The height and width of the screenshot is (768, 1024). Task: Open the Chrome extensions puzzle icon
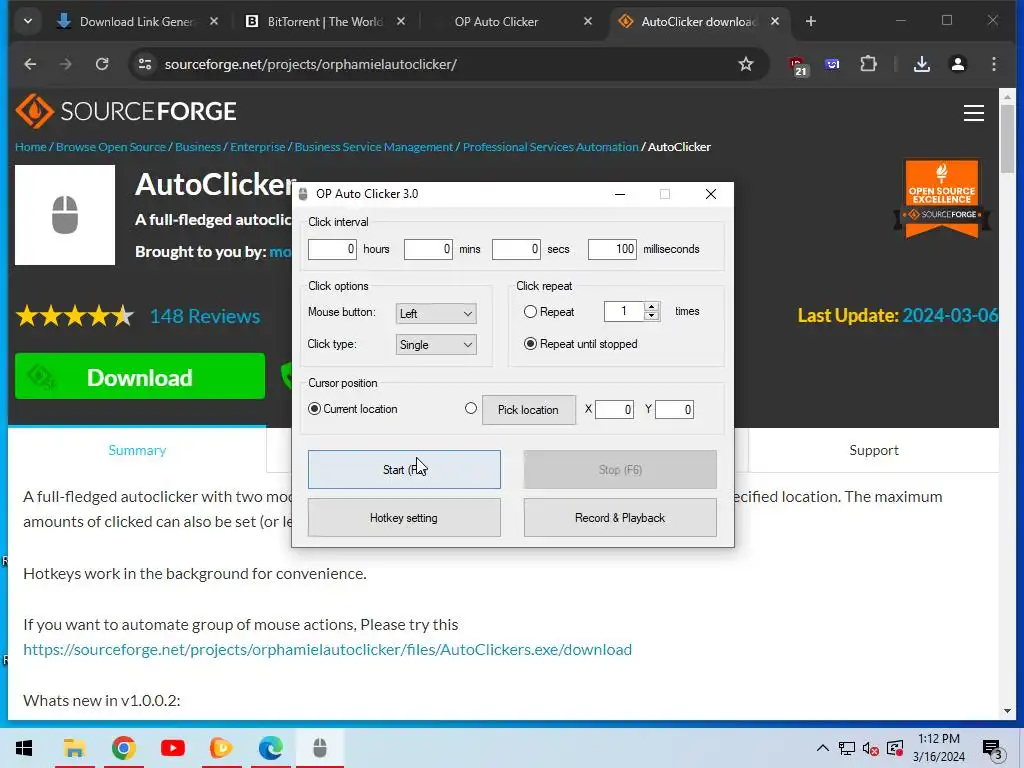click(x=868, y=64)
